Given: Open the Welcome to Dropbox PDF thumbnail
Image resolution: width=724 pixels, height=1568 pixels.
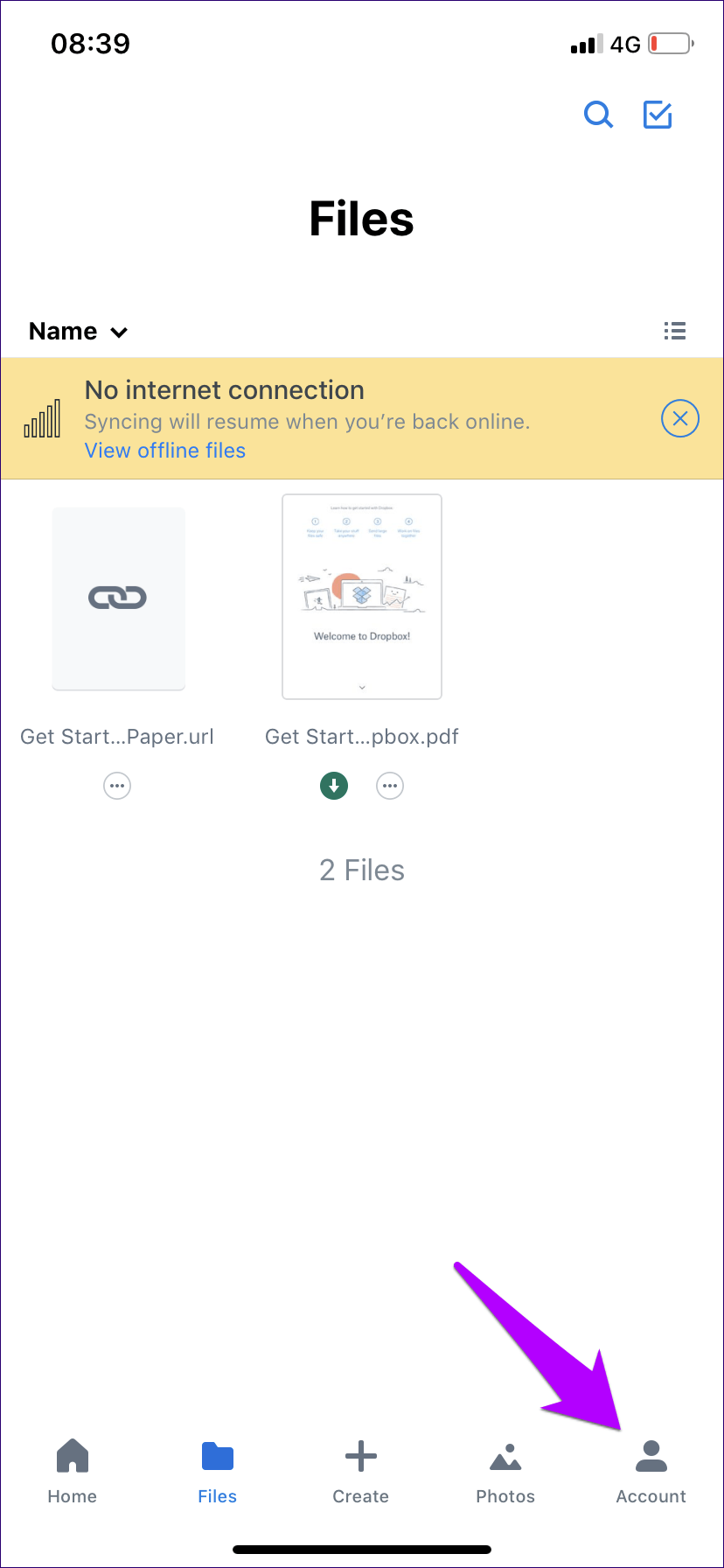Looking at the screenshot, I should 362,597.
